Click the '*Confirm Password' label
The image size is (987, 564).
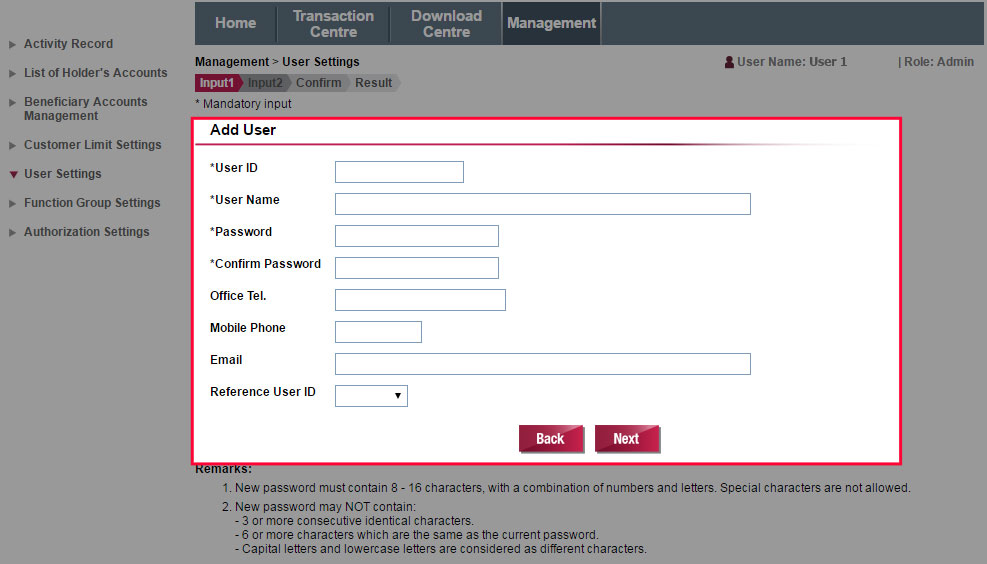265,264
